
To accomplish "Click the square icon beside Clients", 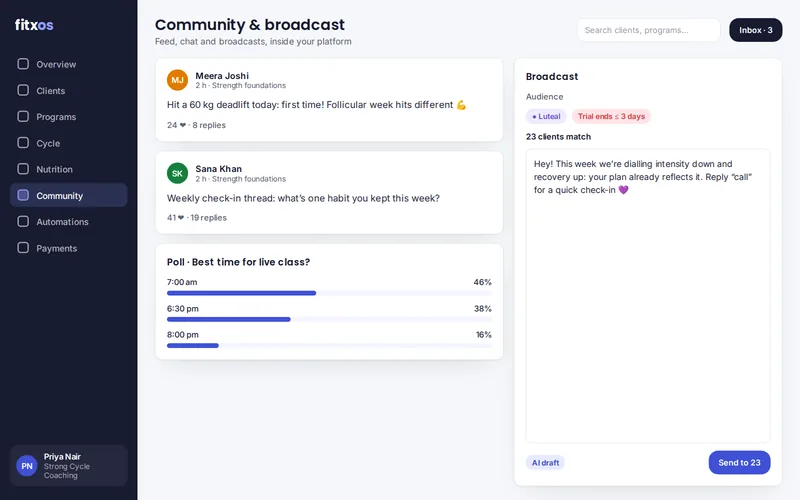I will [23, 90].
